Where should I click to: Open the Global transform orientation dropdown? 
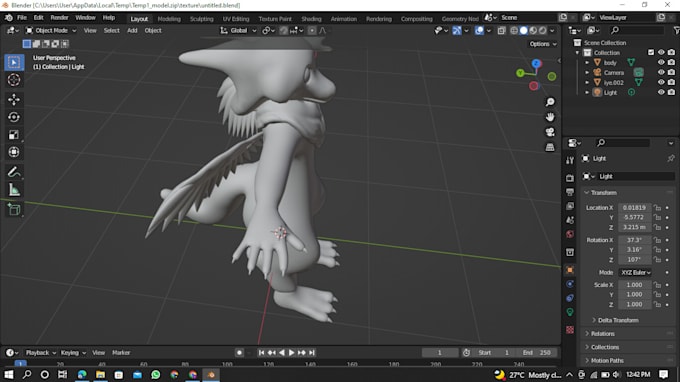tap(238, 30)
